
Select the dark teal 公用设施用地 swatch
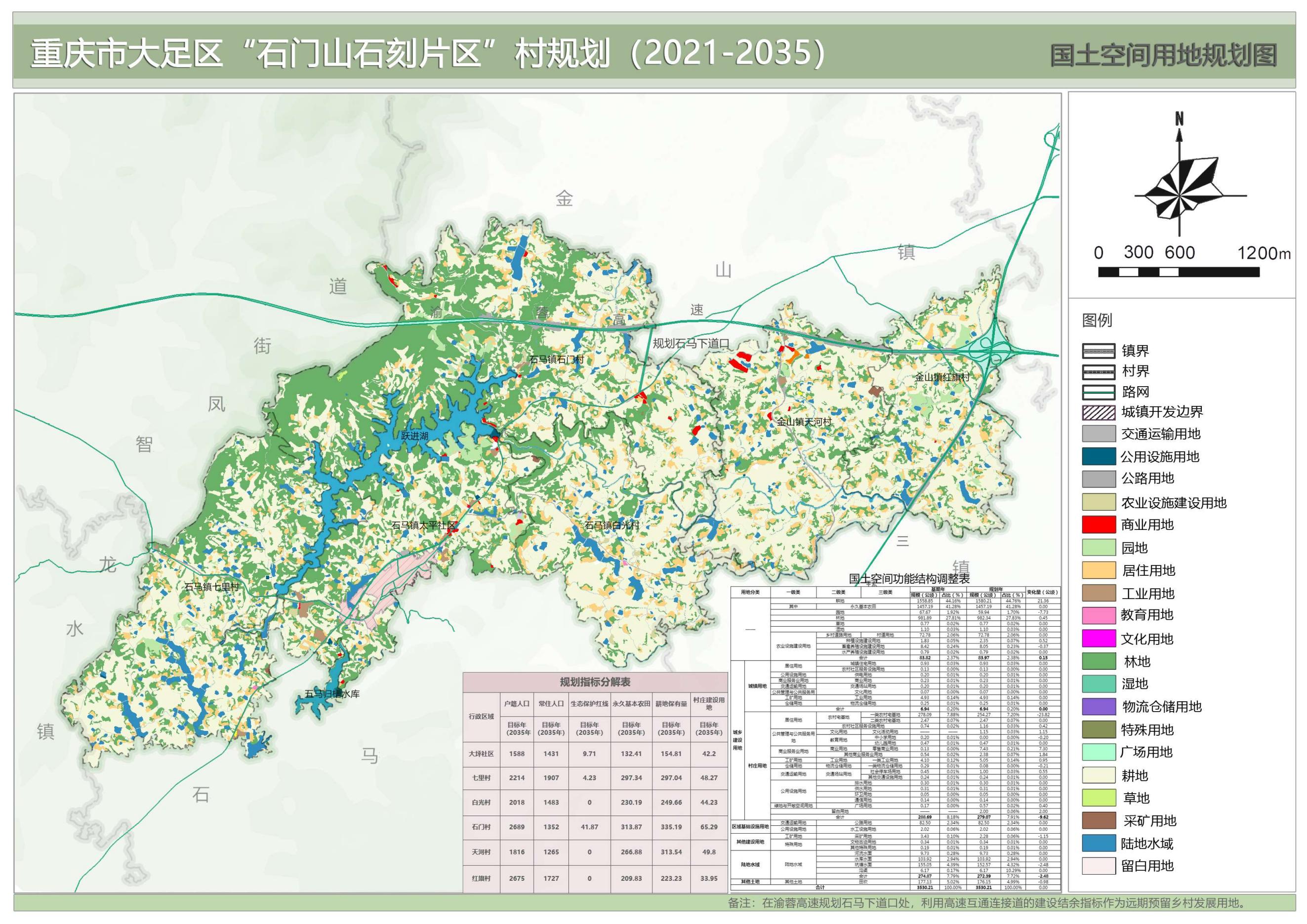tap(1099, 457)
